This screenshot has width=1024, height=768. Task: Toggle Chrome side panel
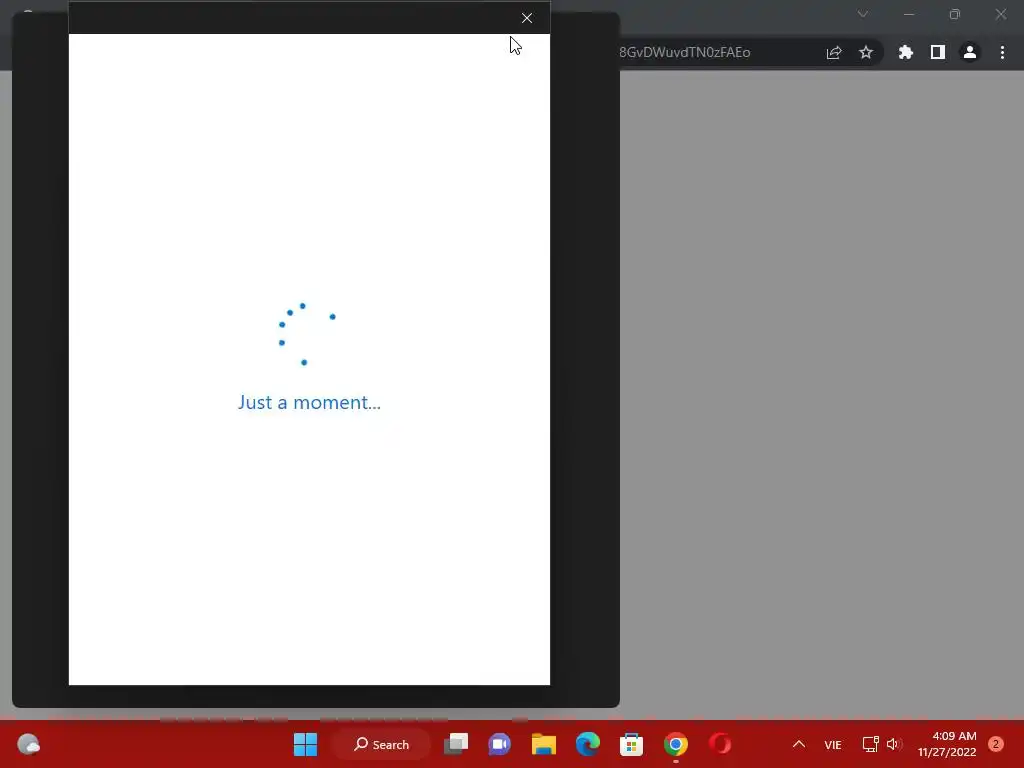(x=938, y=52)
